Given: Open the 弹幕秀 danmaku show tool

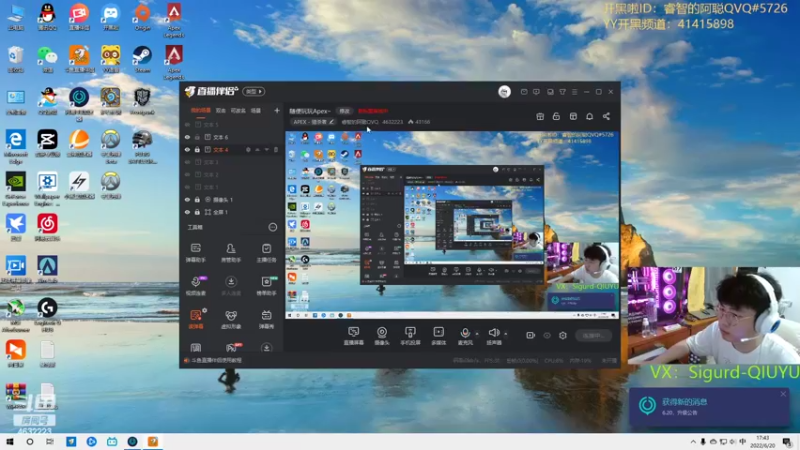Looking at the screenshot, I should click(266, 319).
